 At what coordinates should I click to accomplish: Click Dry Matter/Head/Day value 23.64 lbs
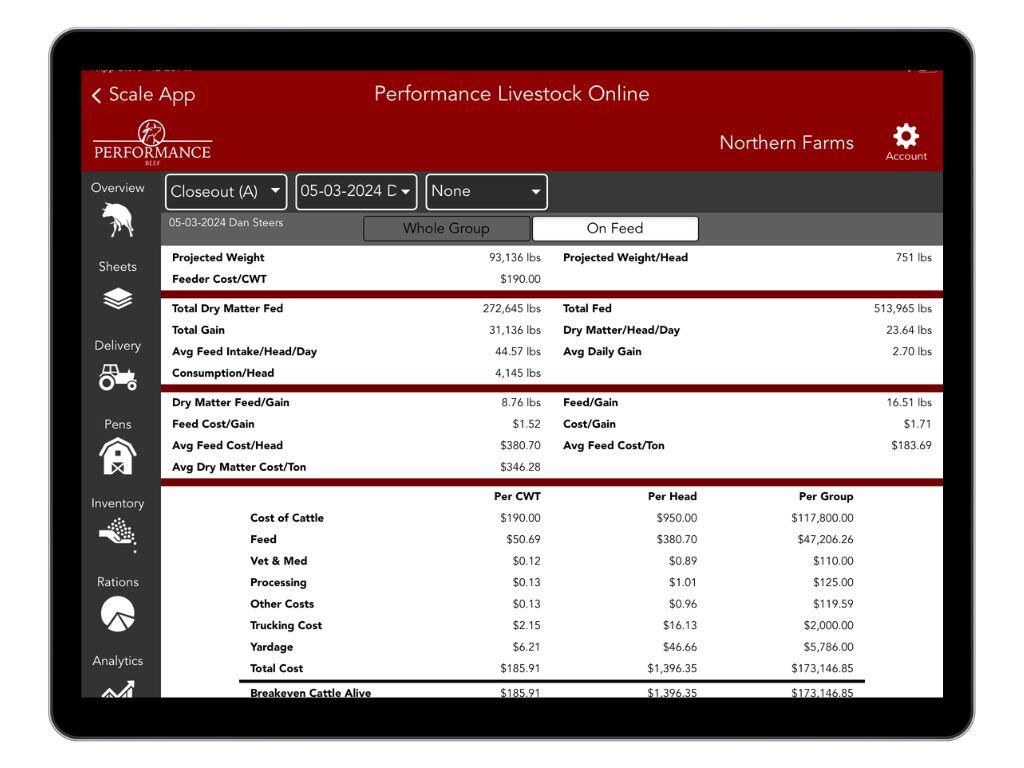[909, 330]
